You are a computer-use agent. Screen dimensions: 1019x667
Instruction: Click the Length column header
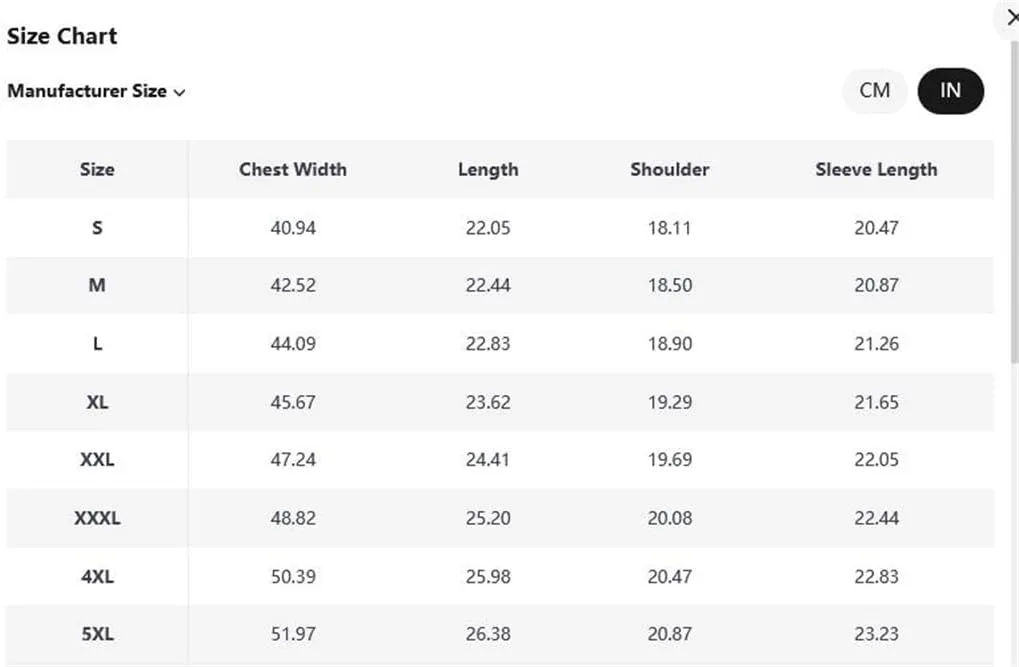[x=488, y=170]
